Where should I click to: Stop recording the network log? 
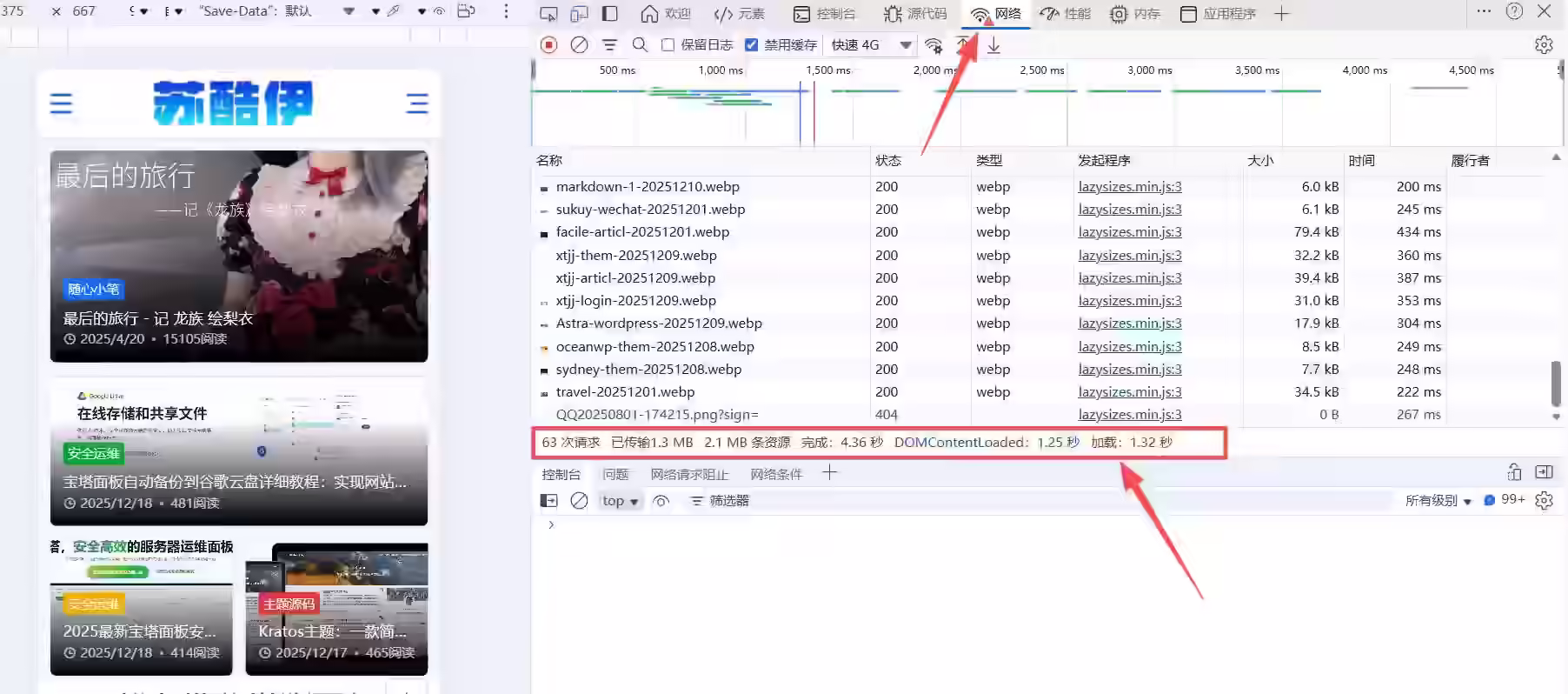click(548, 44)
